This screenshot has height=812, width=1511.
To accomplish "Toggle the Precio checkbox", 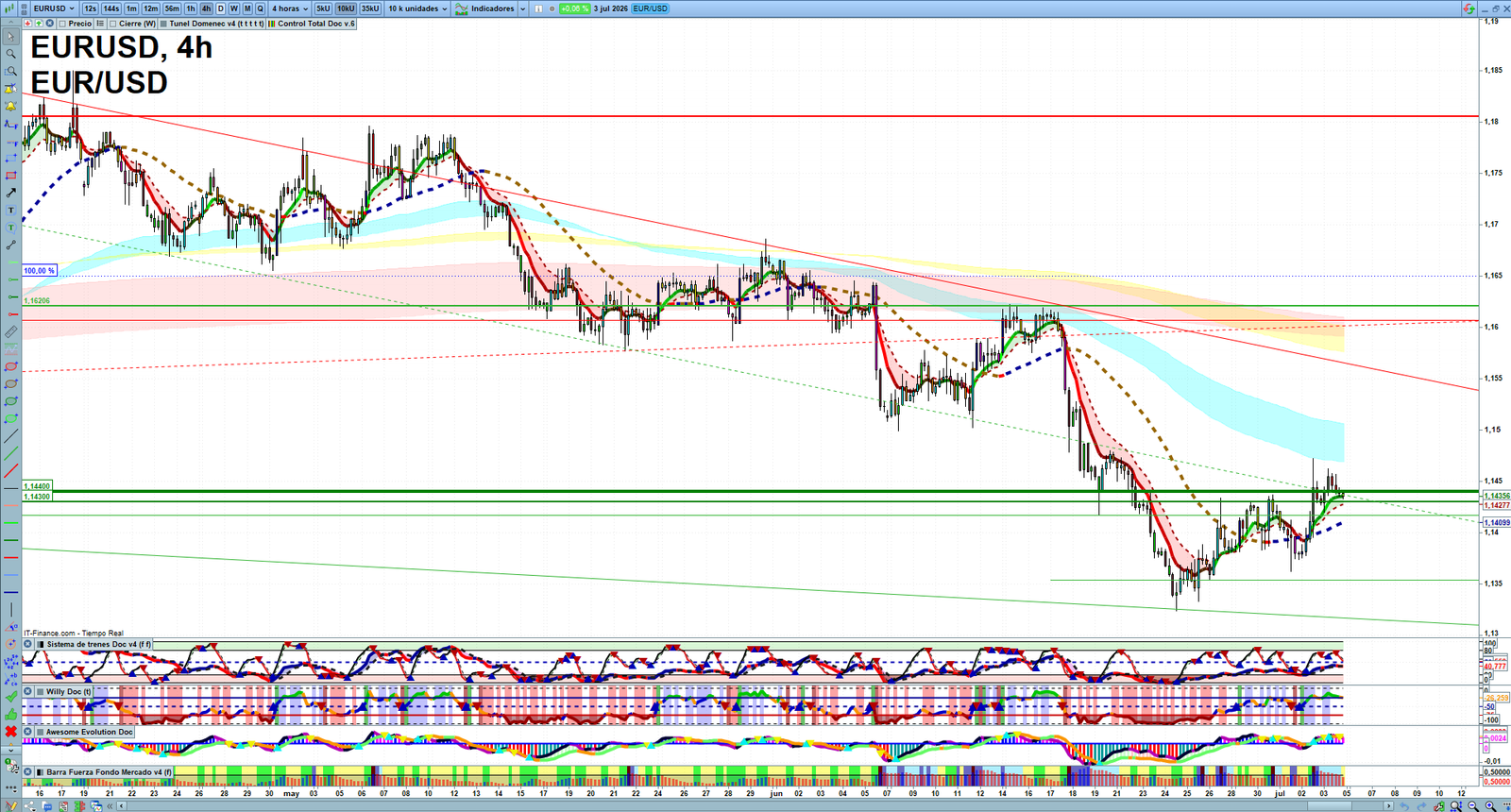I will pyautogui.click(x=62, y=24).
